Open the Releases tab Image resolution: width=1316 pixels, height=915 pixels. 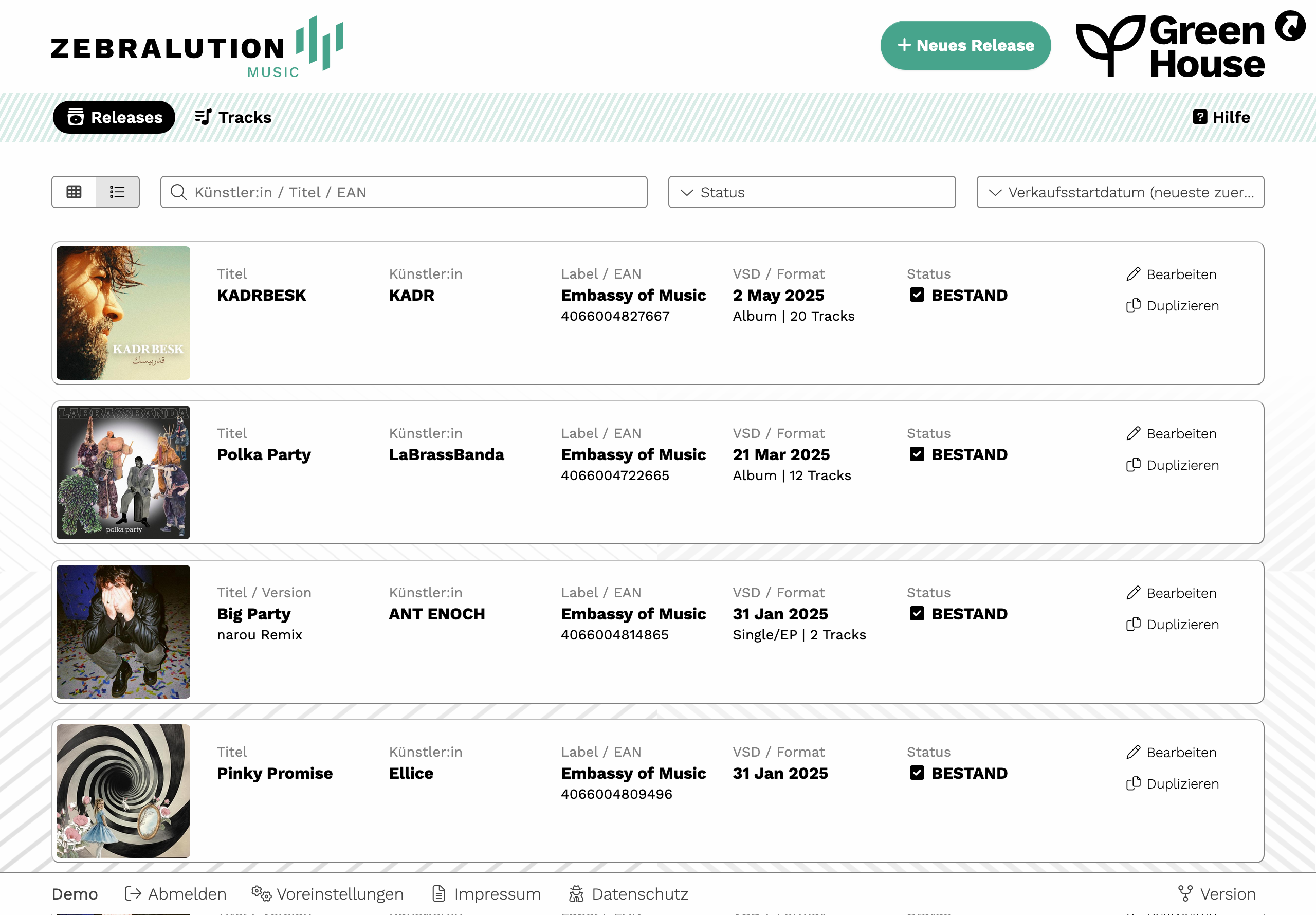[114, 117]
